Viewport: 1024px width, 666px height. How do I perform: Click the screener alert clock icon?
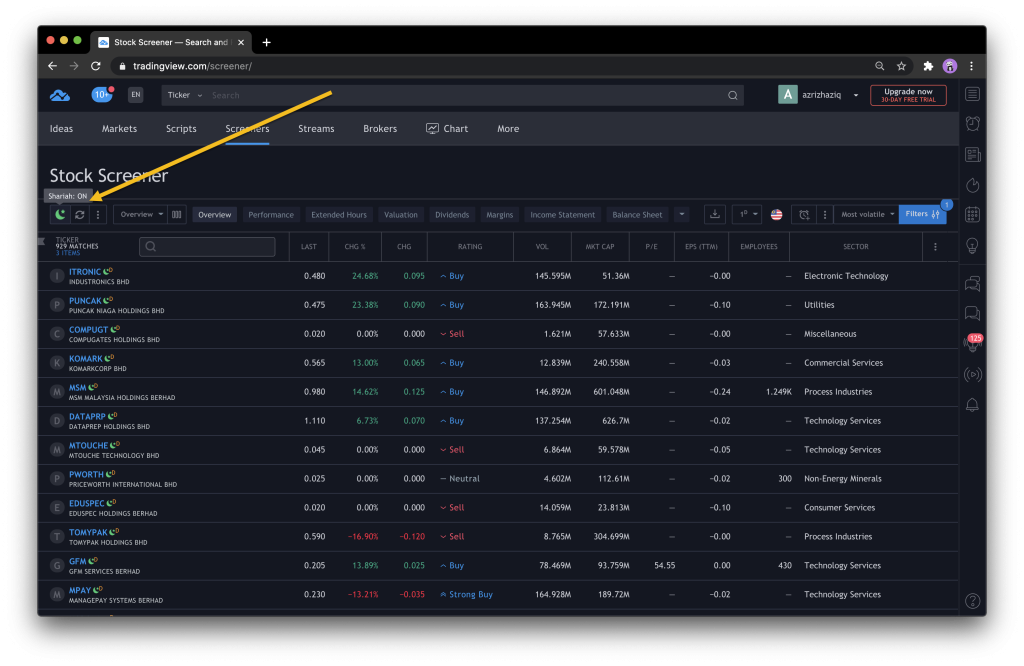coord(805,214)
